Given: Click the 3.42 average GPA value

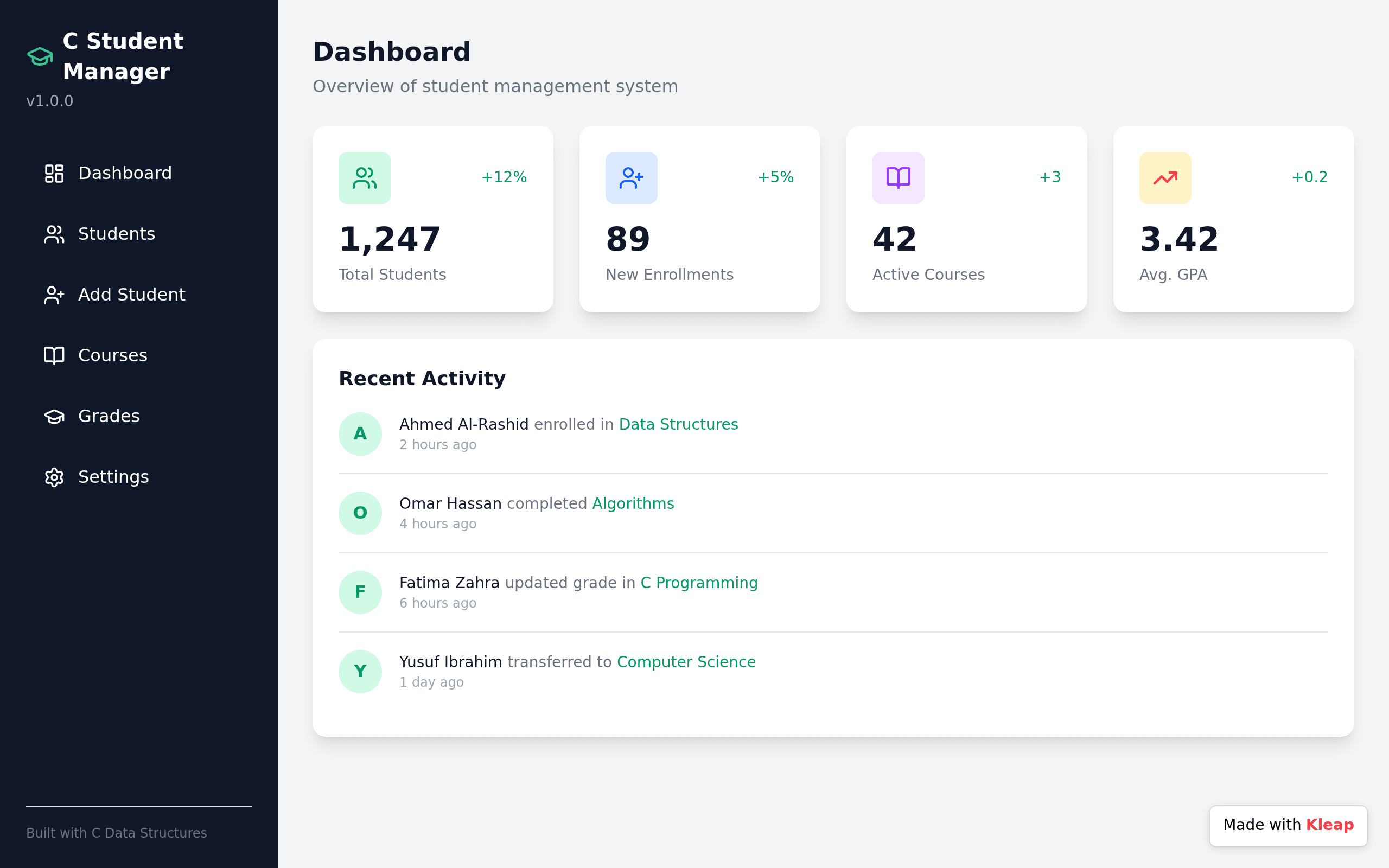Looking at the screenshot, I should click(x=1179, y=239).
